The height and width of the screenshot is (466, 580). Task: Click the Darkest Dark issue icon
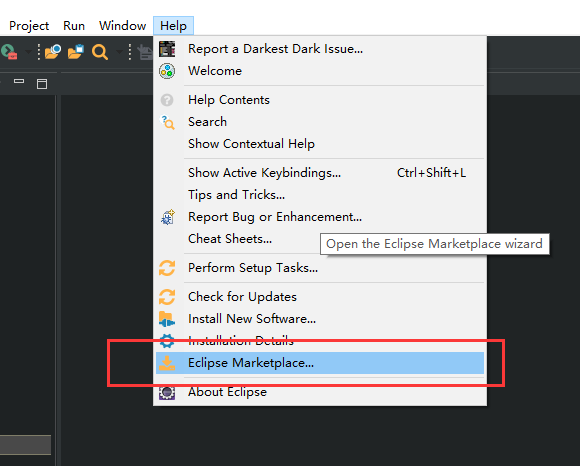point(167,49)
